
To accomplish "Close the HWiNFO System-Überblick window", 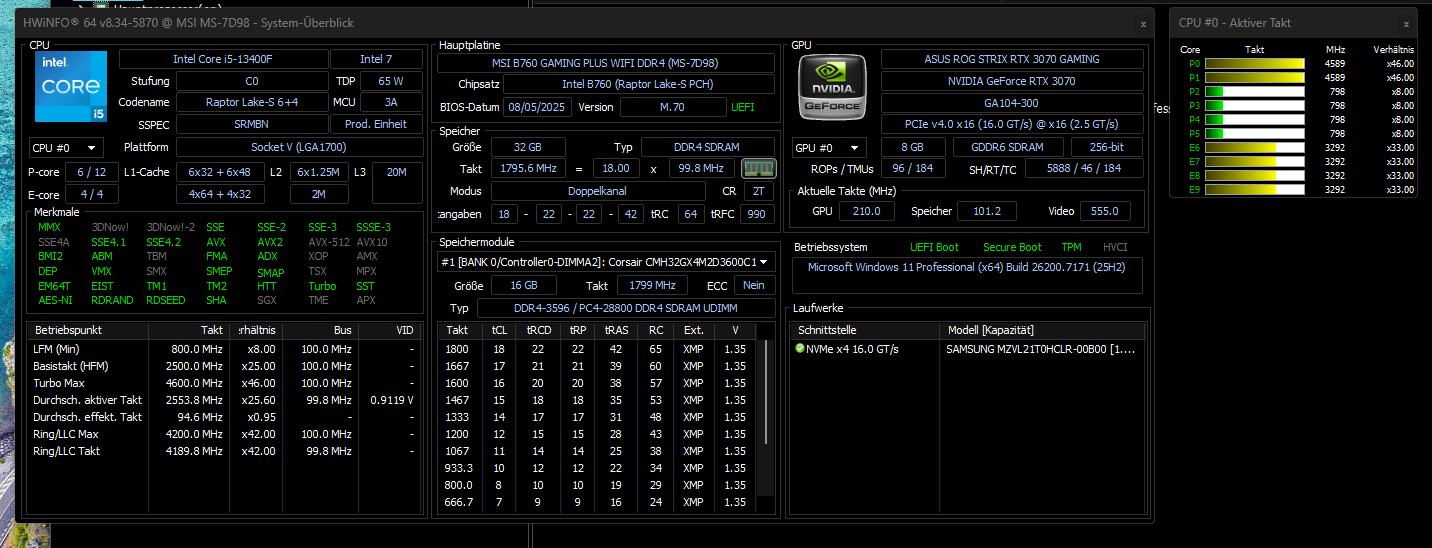I will click(1143, 23).
